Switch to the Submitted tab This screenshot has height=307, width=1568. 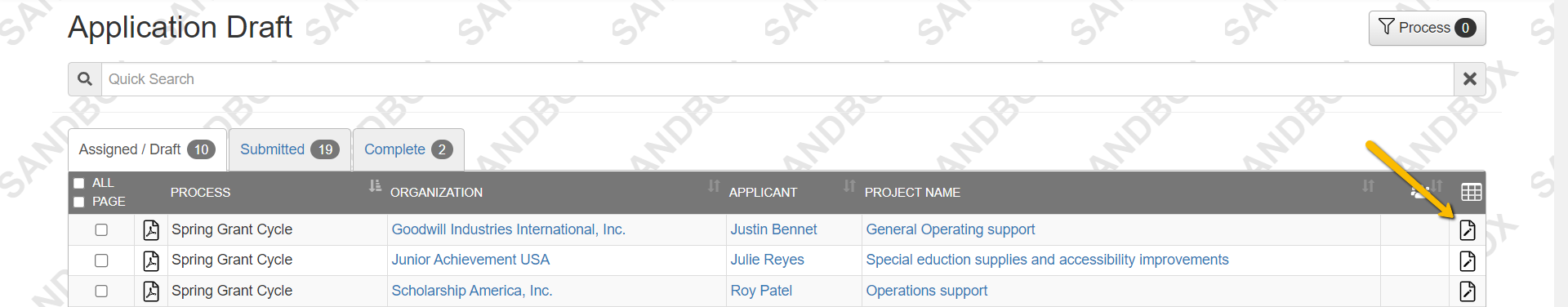pos(290,149)
